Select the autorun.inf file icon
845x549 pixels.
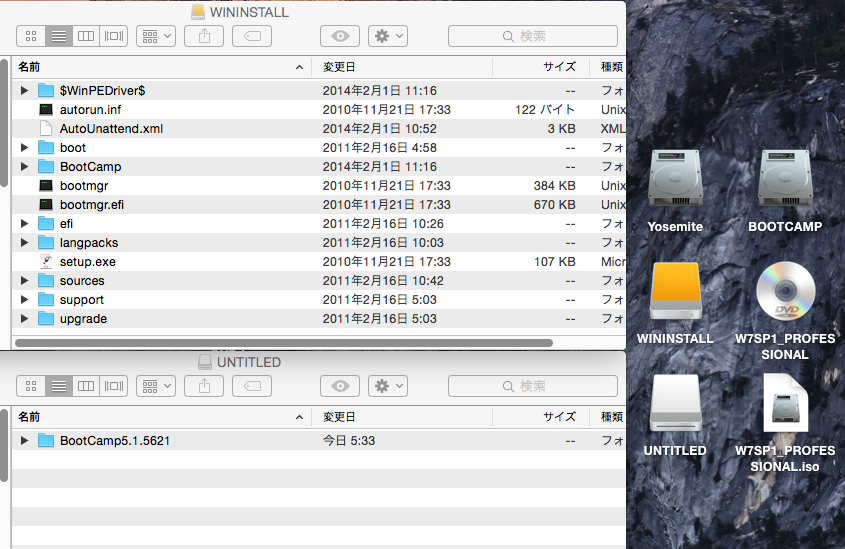coord(46,109)
